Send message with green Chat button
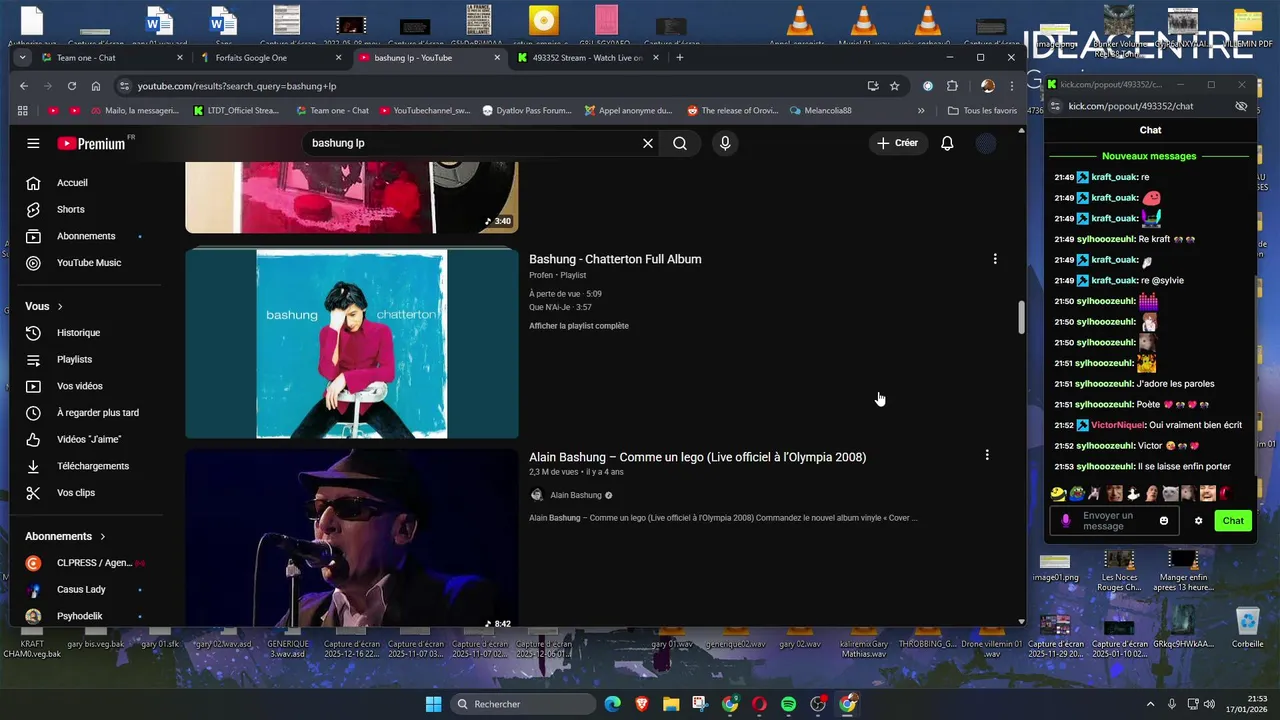The width and height of the screenshot is (1280, 720). 1233,521
